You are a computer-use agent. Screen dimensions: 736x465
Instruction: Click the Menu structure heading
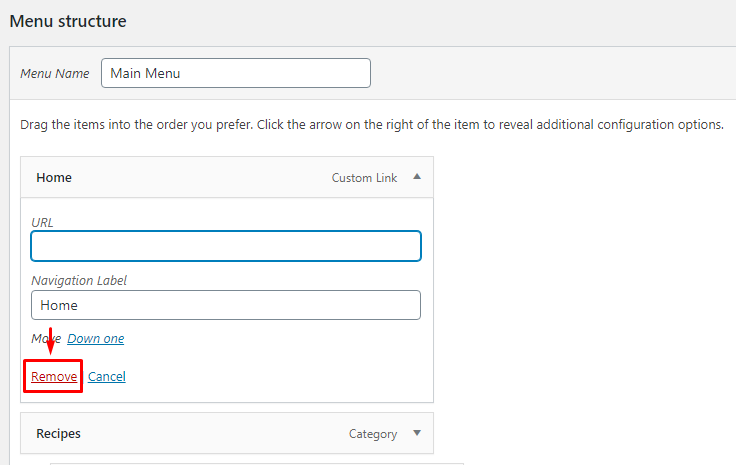pos(68,20)
